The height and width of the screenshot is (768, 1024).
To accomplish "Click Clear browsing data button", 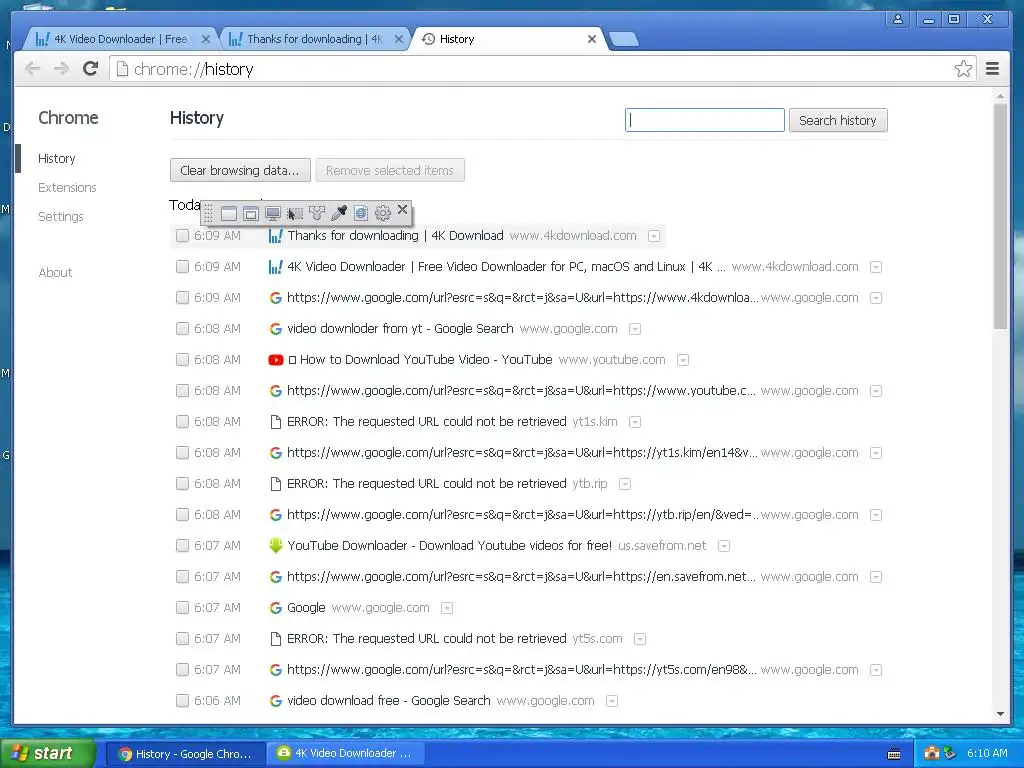I will coord(240,170).
